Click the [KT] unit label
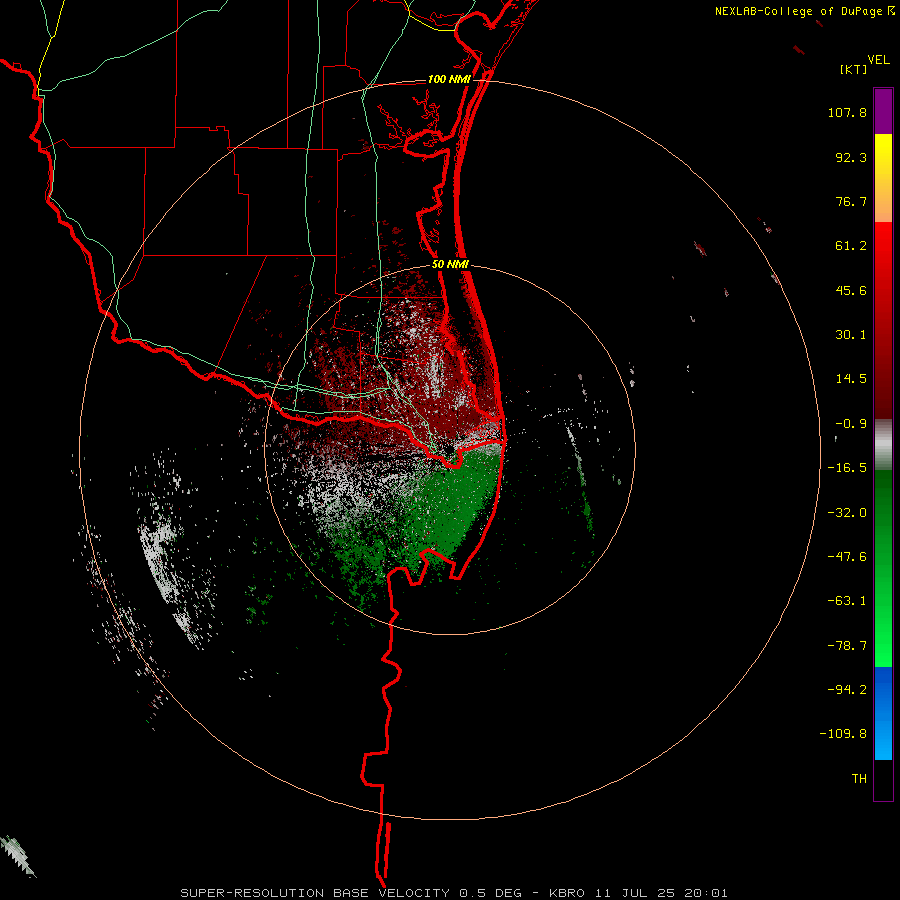Screen dimensions: 900x900 click(x=854, y=69)
